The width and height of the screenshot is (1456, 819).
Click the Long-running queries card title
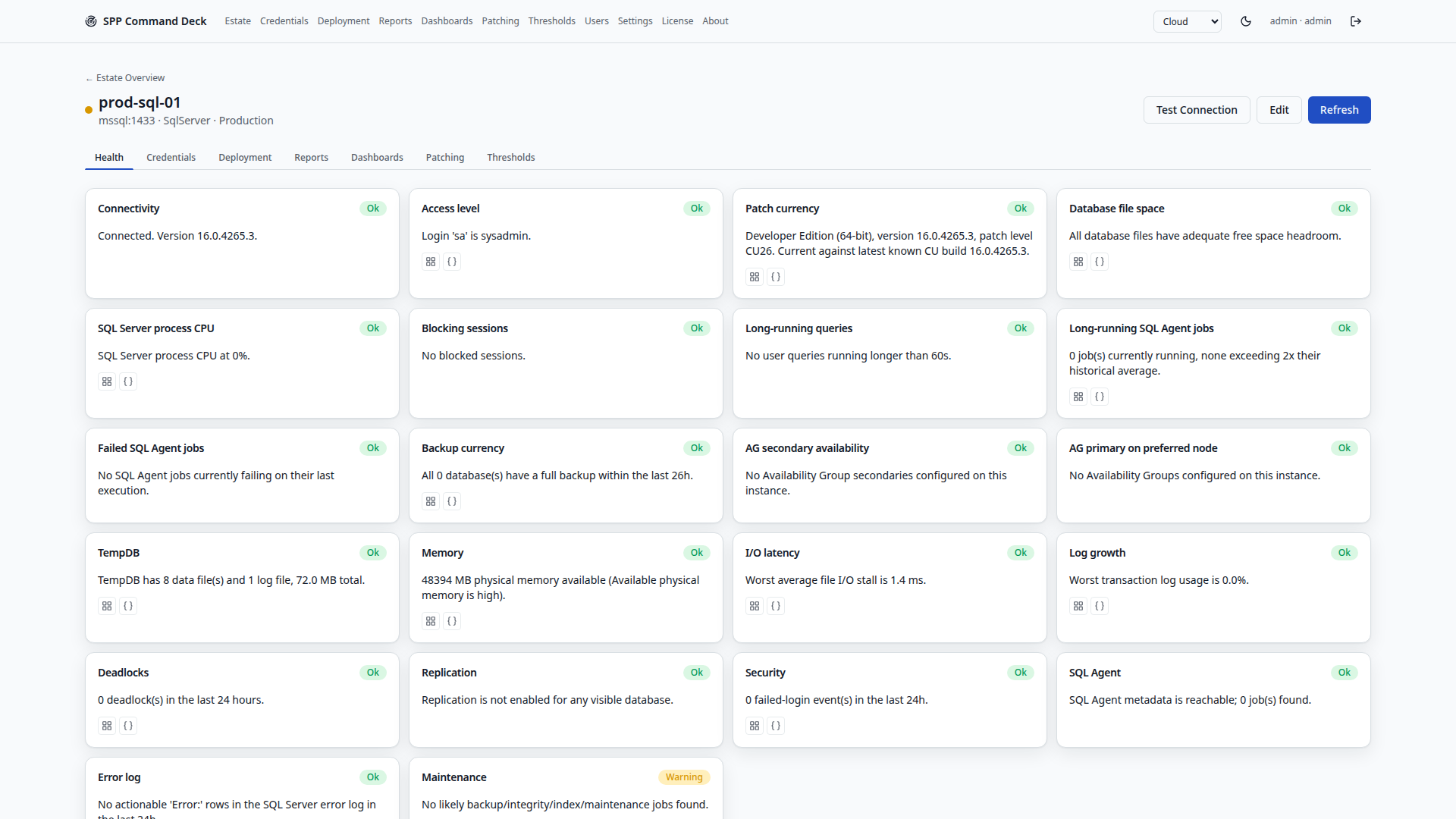[x=799, y=328]
